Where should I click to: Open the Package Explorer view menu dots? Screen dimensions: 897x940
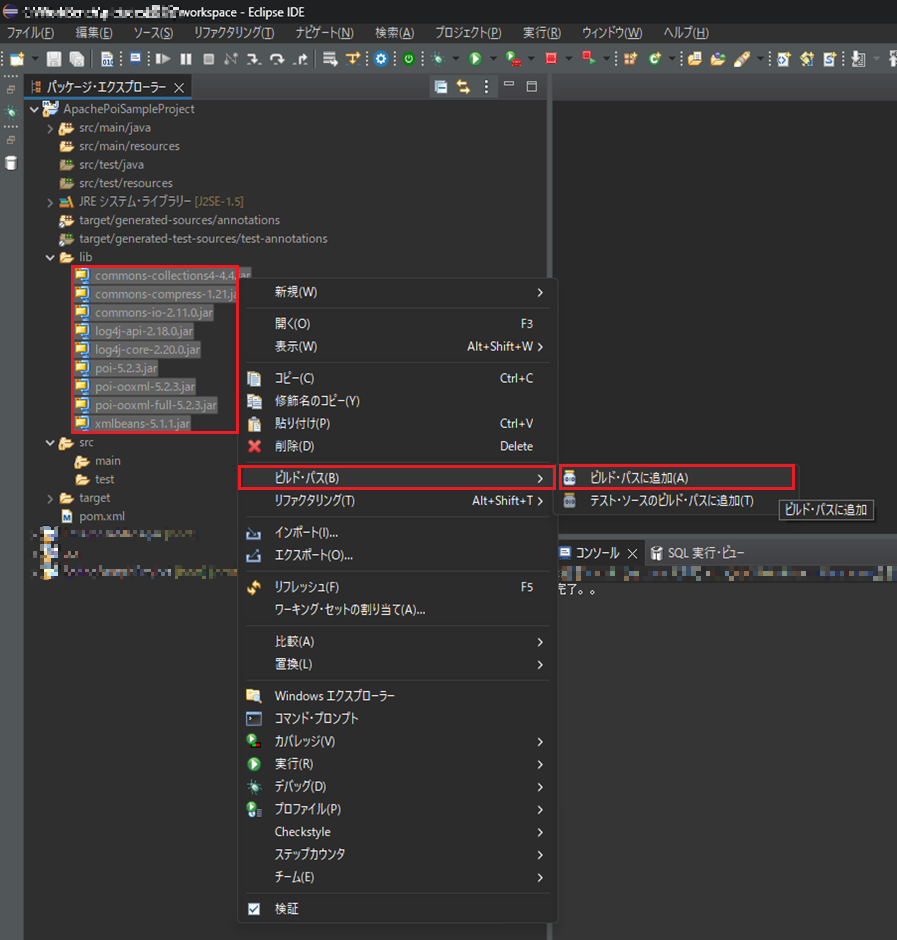pyautogui.click(x=486, y=87)
